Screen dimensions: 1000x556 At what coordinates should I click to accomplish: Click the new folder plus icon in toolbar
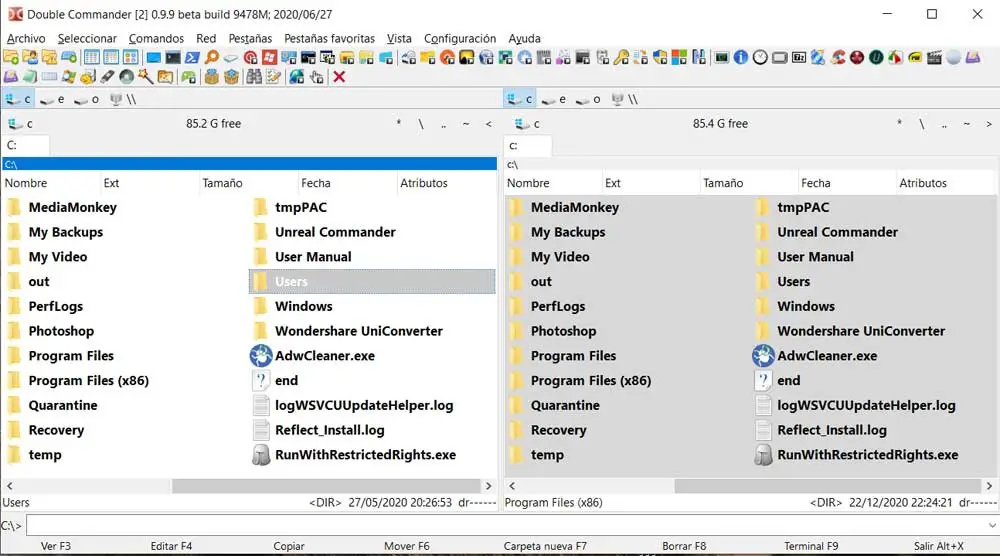[11, 57]
